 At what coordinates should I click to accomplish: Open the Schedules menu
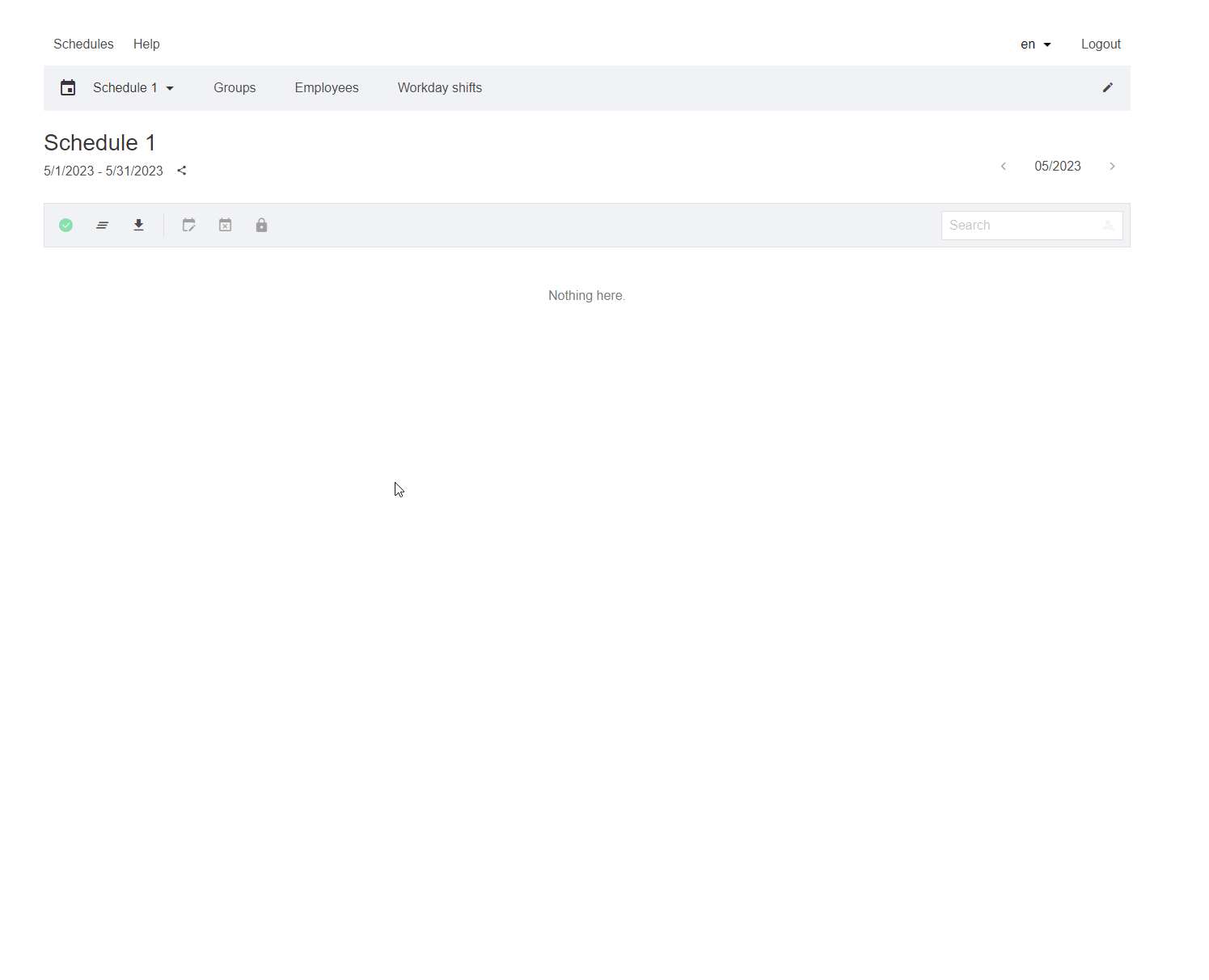pyautogui.click(x=83, y=44)
